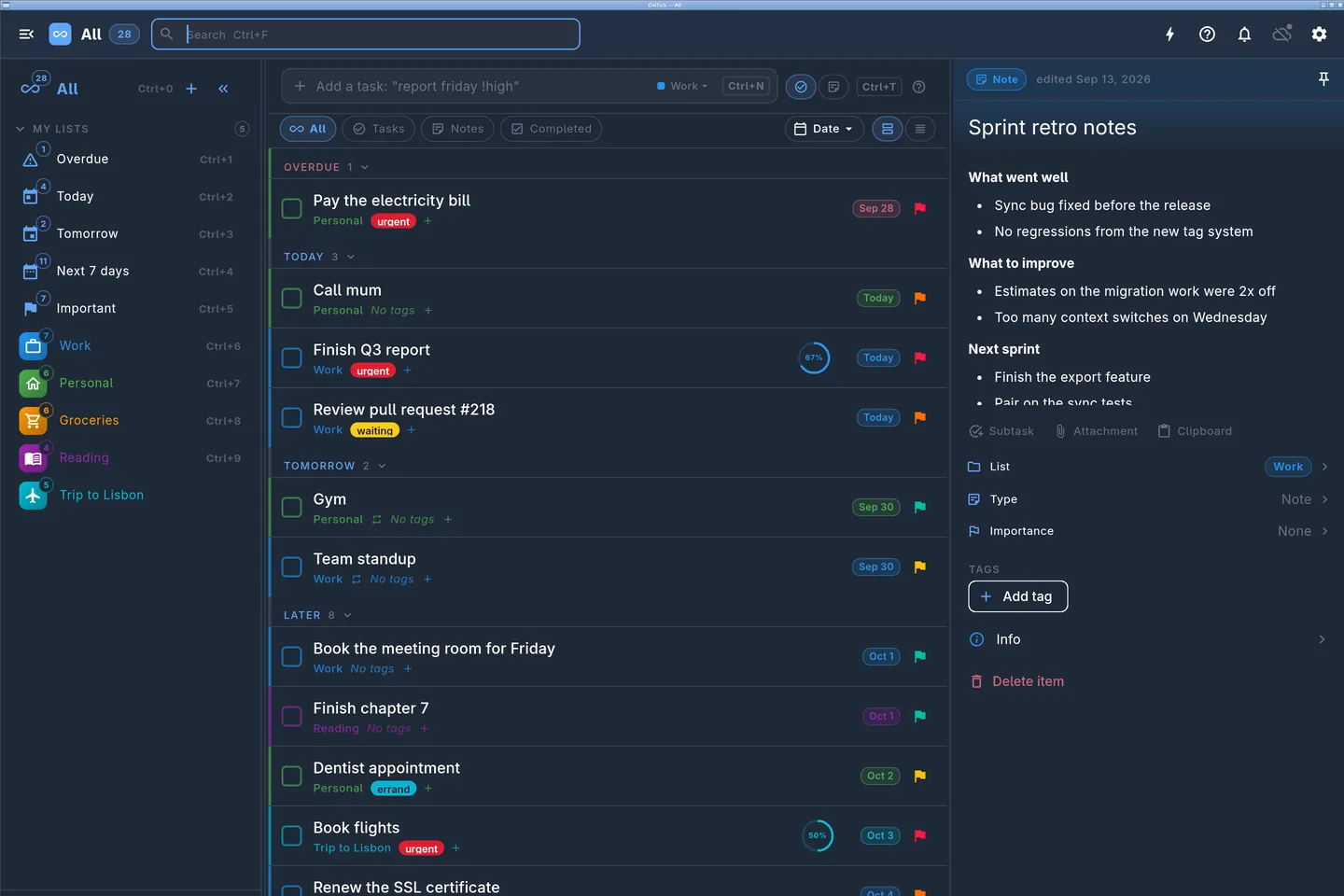
Task: Check off Dentist appointment
Action: point(292,776)
